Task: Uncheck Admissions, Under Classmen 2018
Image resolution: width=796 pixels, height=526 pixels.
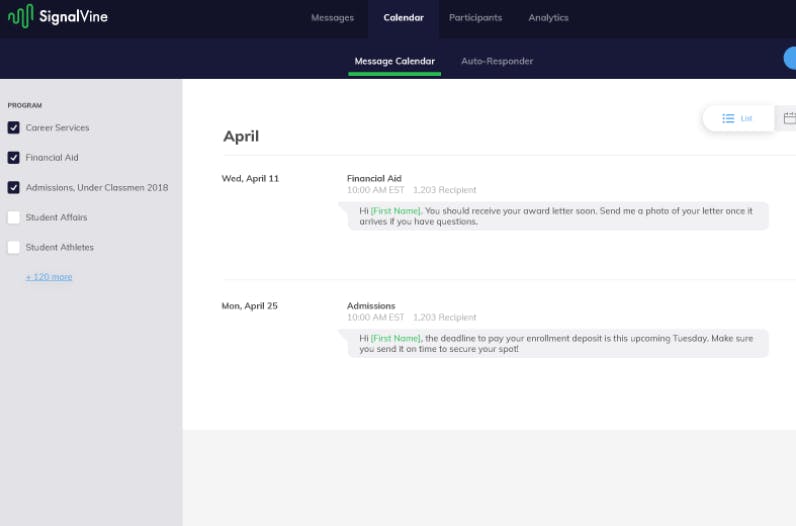Action: click(x=14, y=187)
